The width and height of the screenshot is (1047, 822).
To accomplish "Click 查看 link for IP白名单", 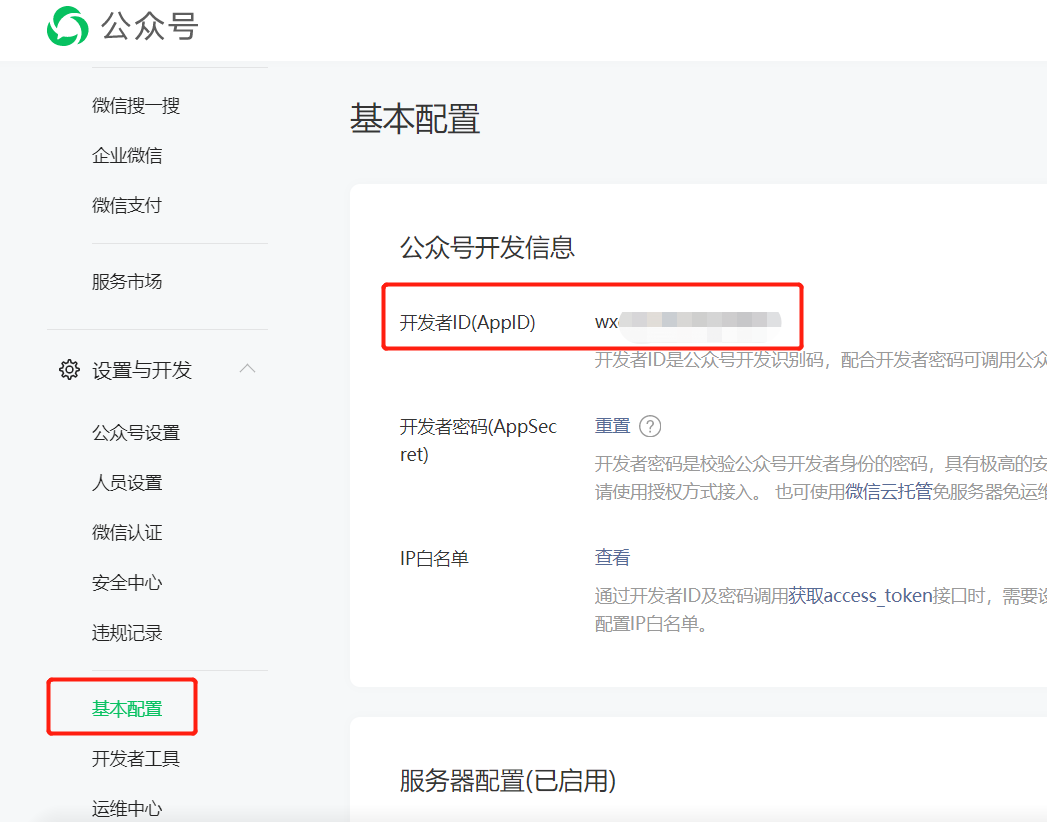I will click(612, 557).
